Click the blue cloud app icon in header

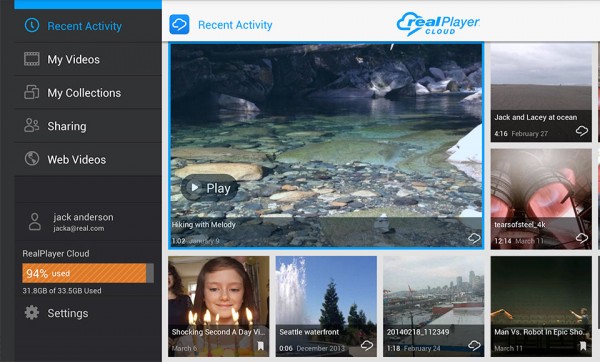pos(179,24)
